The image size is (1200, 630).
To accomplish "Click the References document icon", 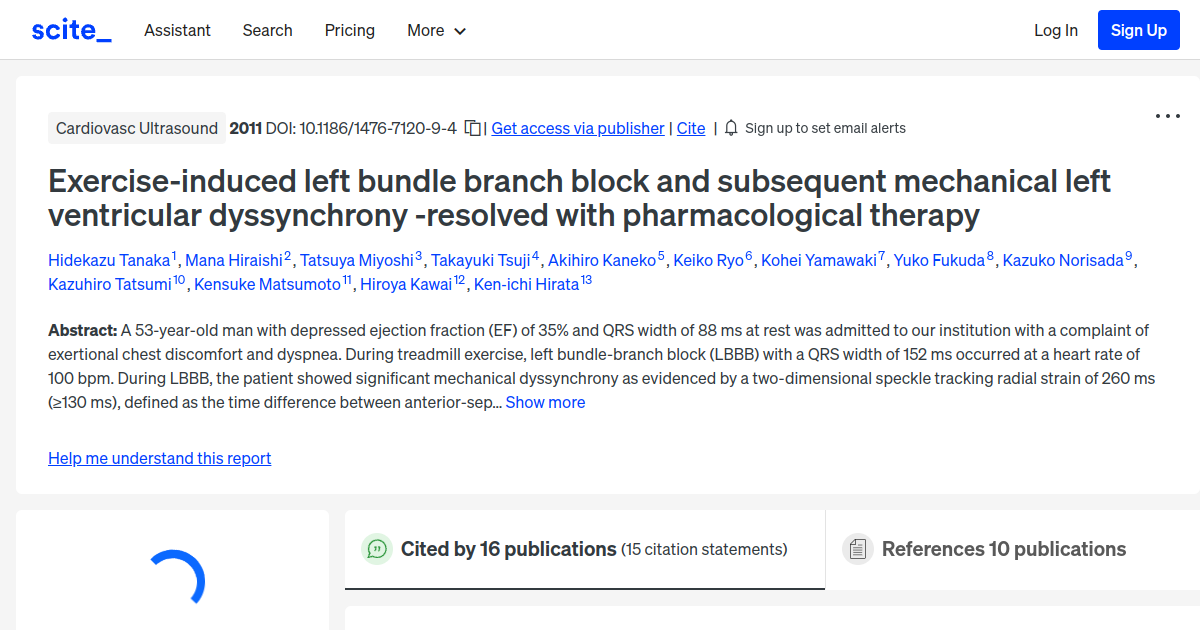I will 858,548.
